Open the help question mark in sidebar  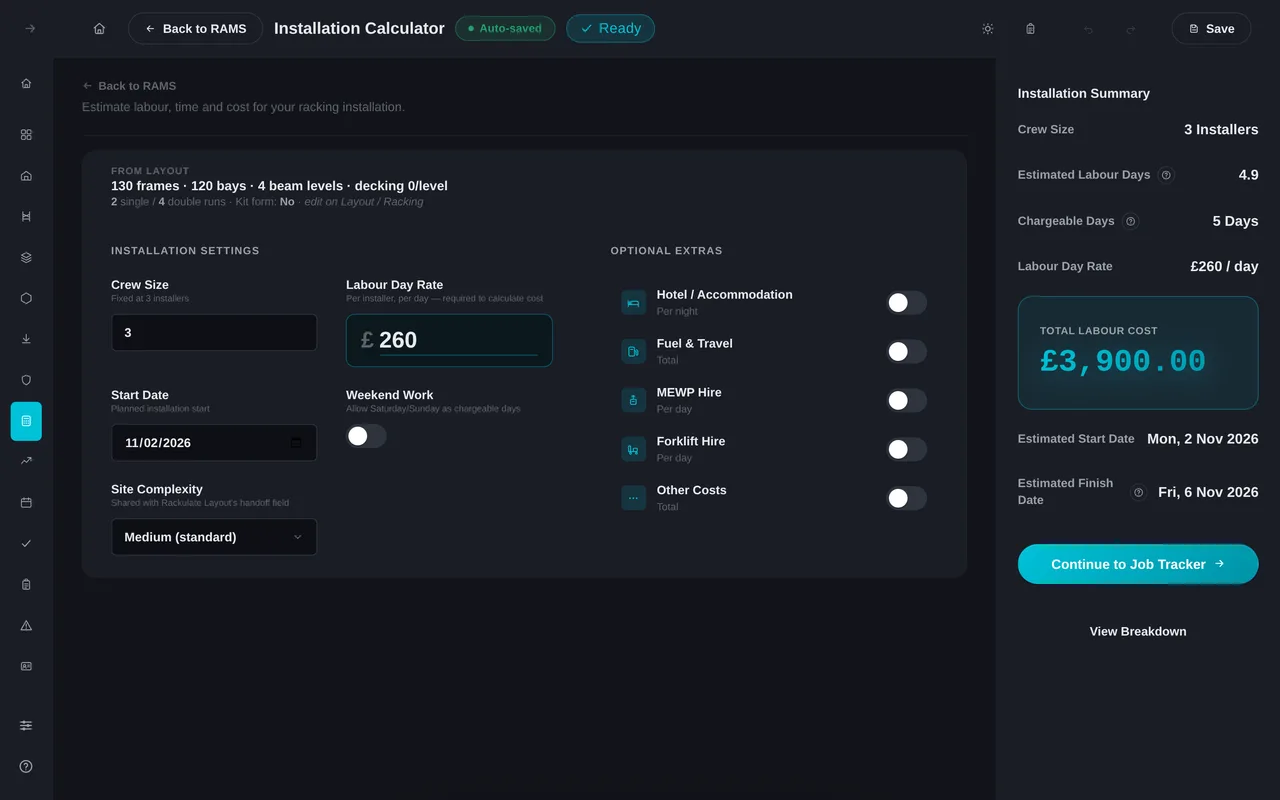(26, 766)
